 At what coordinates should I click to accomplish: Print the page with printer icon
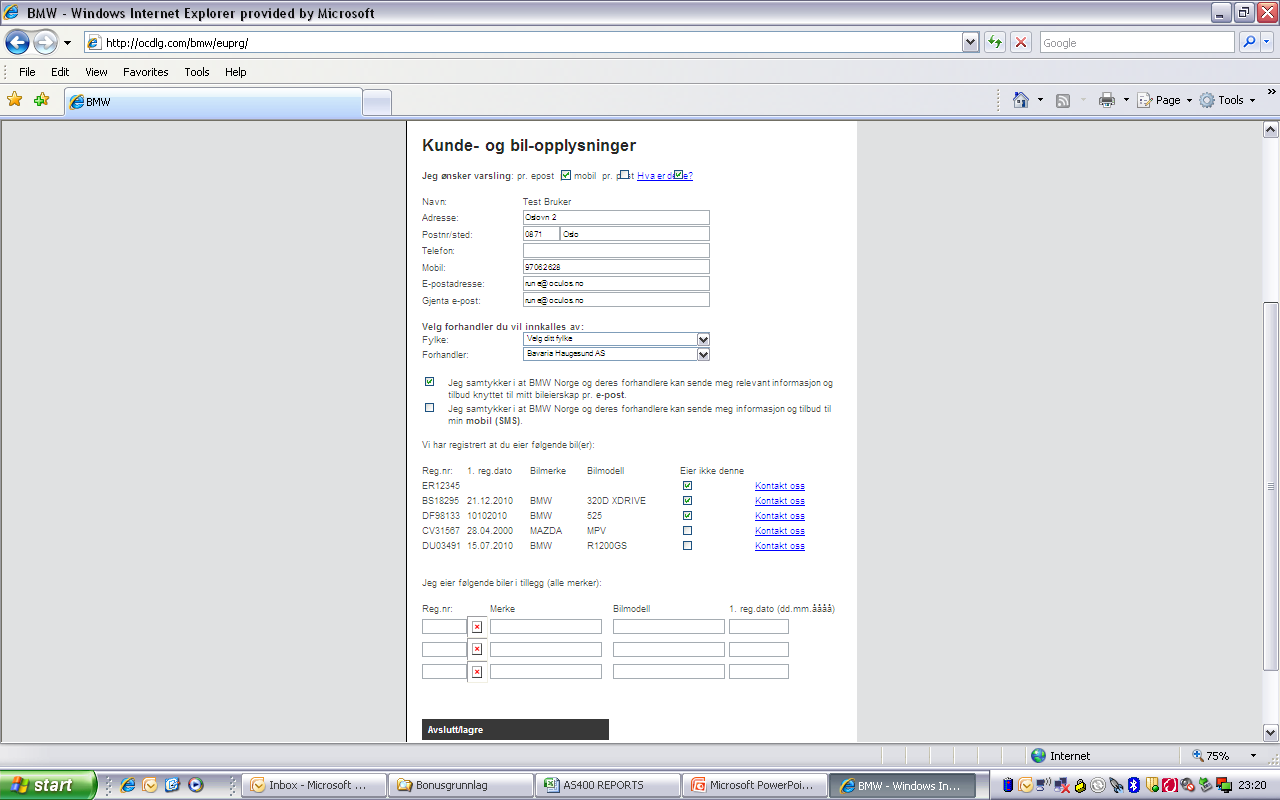pos(1106,100)
